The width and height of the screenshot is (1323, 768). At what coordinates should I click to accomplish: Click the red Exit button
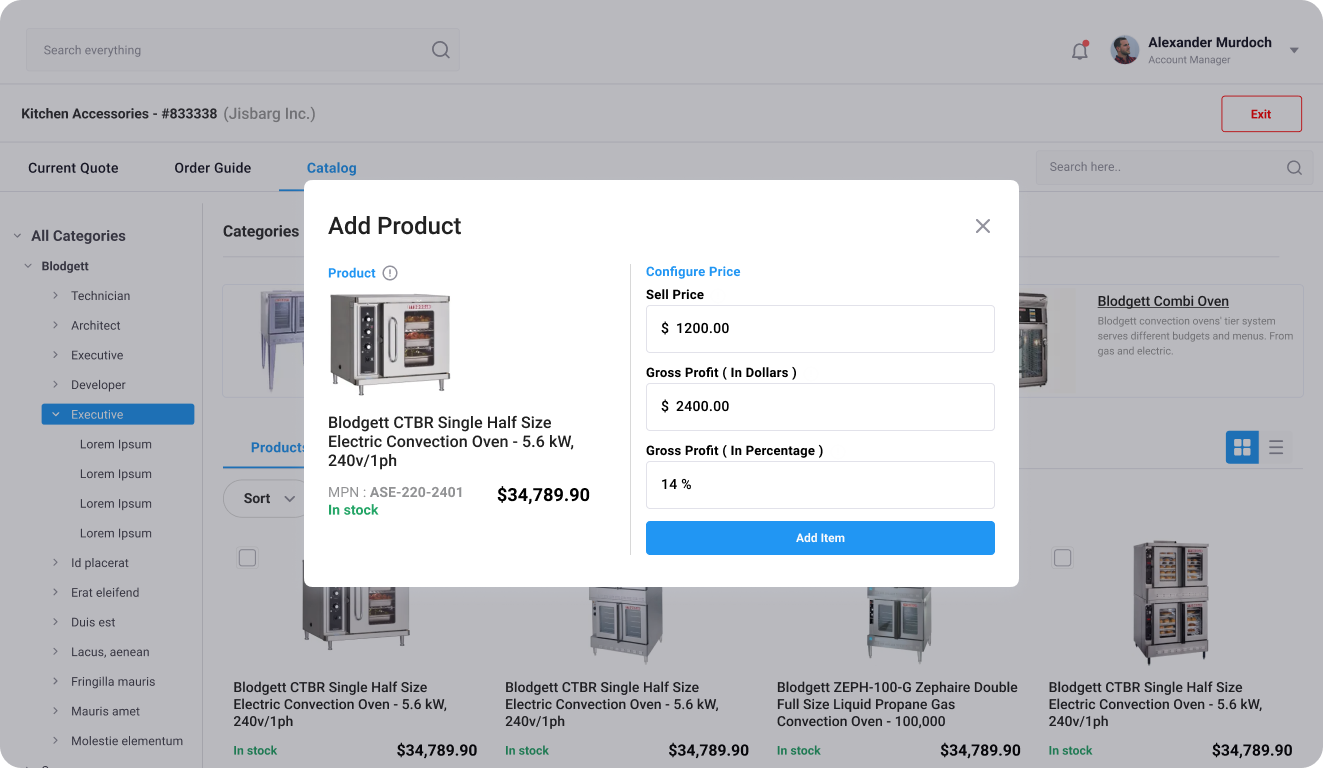1261,114
